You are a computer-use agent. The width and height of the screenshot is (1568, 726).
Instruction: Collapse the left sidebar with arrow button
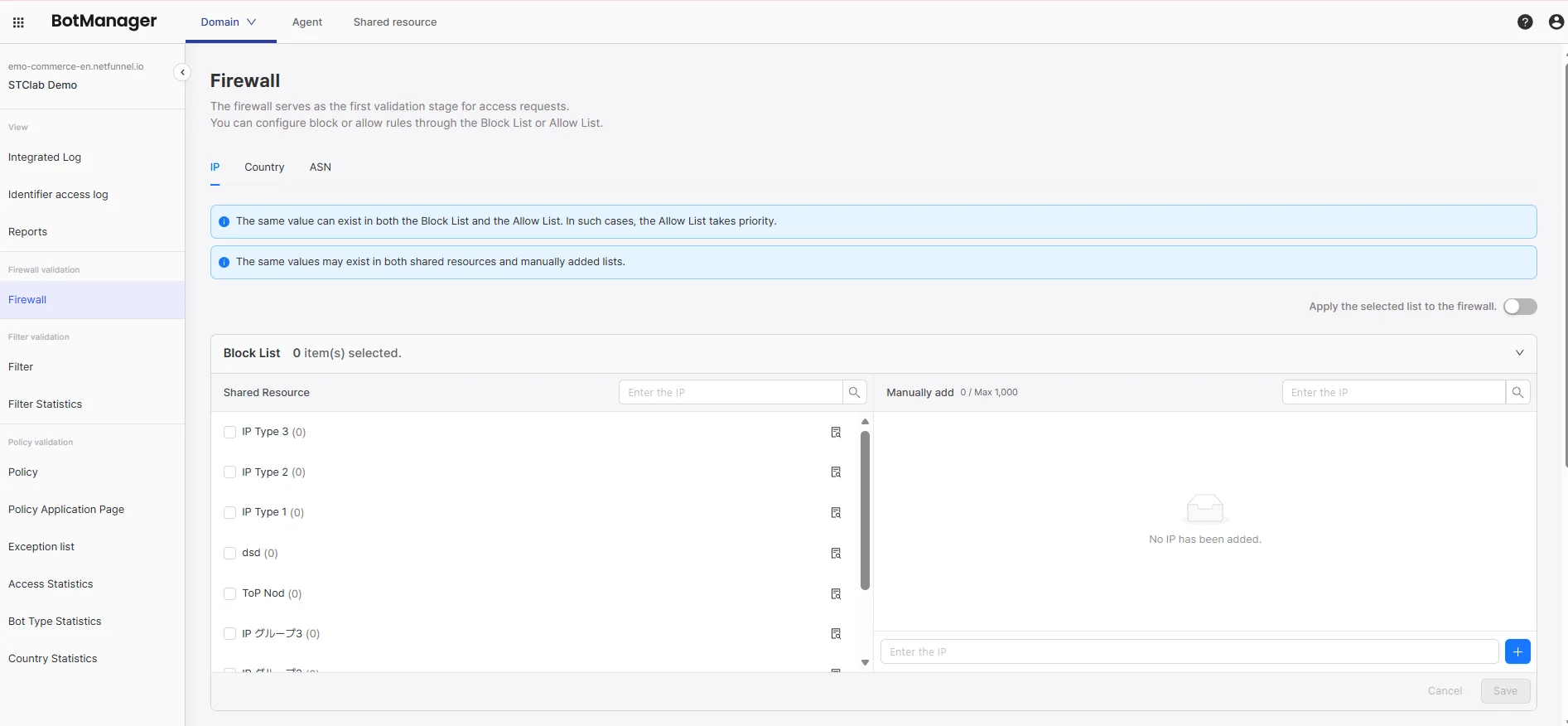click(182, 73)
